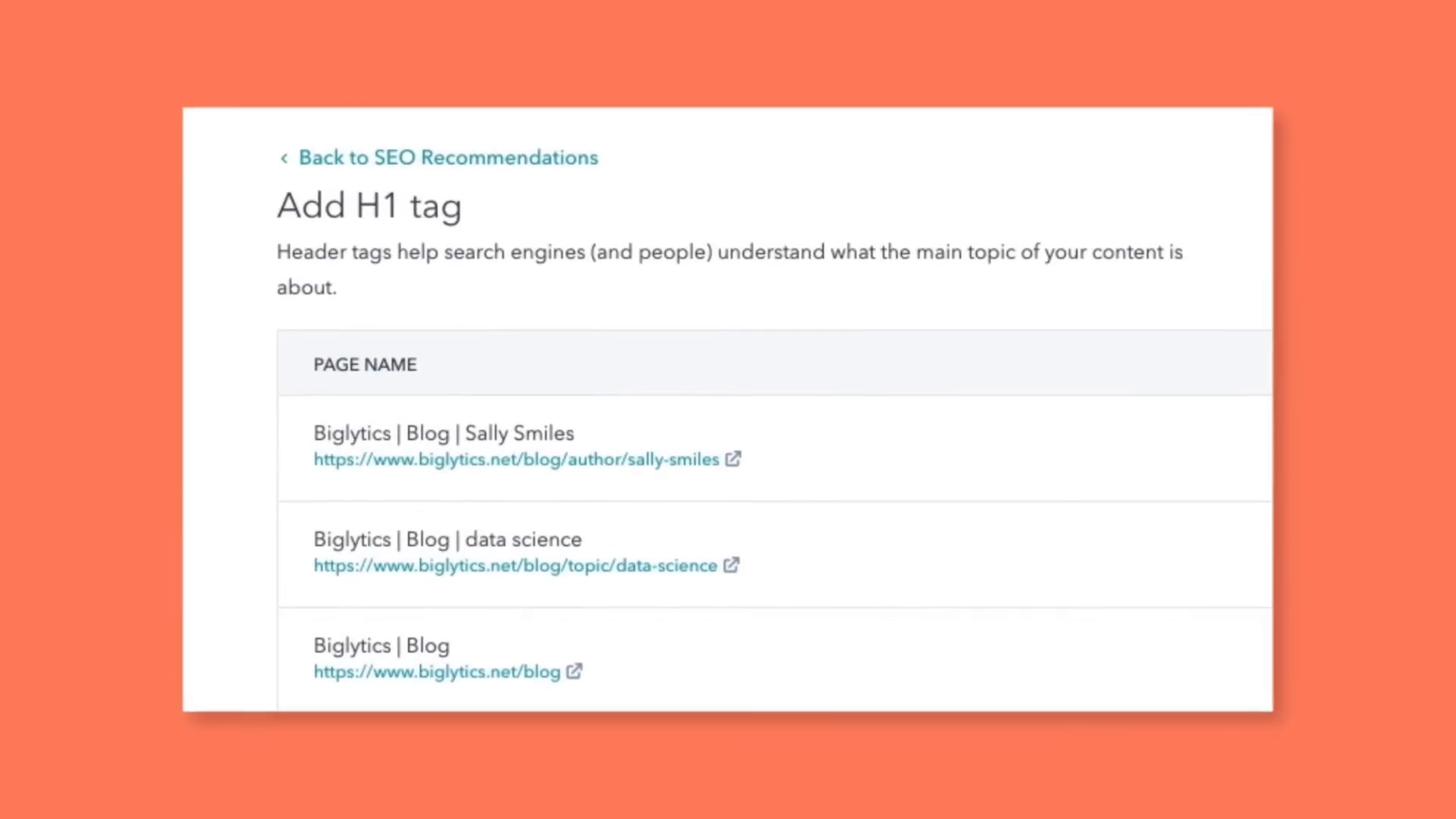The width and height of the screenshot is (1456, 819).
Task: Click the last 'Biglytics | Blog' page title
Action: click(x=381, y=645)
